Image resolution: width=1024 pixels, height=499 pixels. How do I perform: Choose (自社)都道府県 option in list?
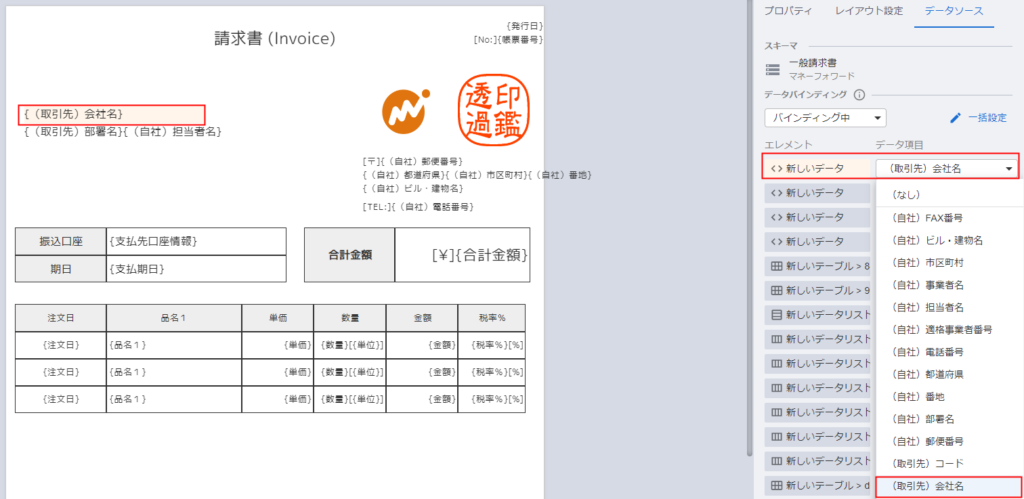[950, 374]
